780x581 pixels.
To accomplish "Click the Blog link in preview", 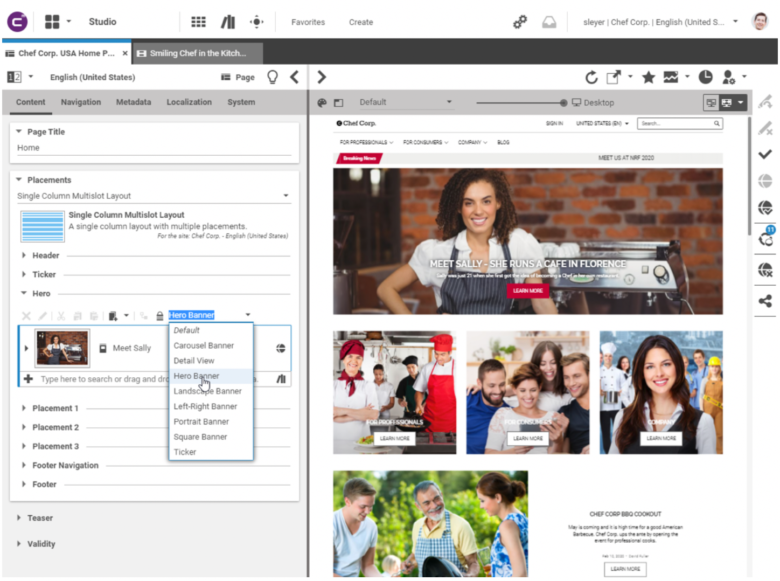I will coord(503,142).
